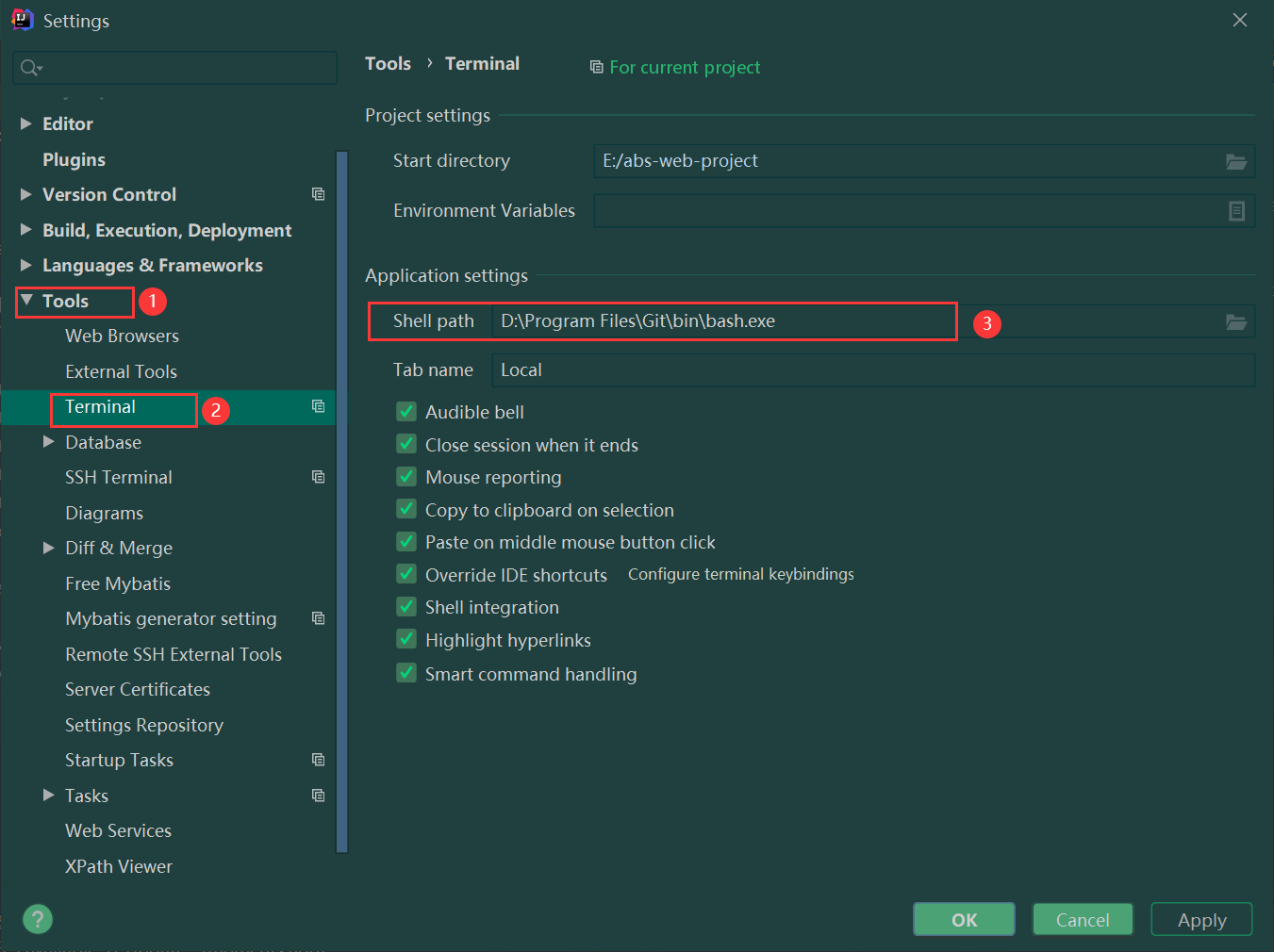The width and height of the screenshot is (1274, 952).
Task: Select XPath Viewer settings
Action: [x=119, y=866]
